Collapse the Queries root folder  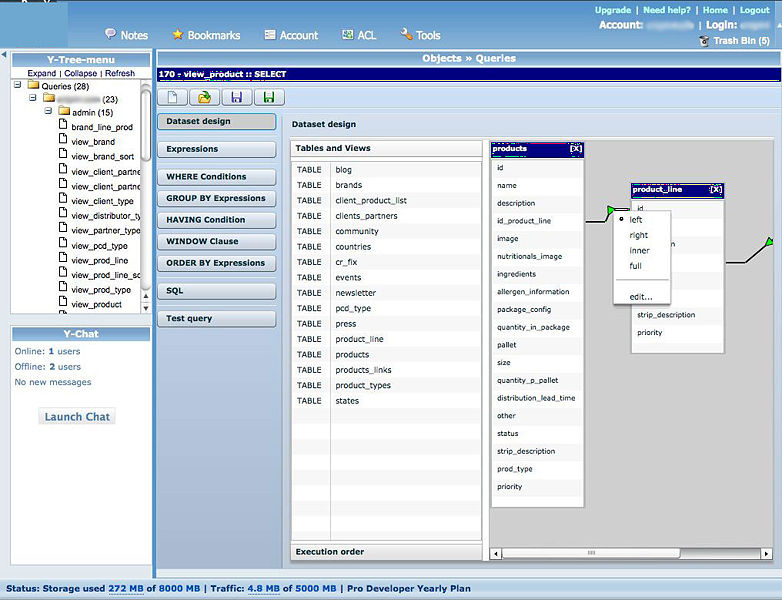tap(19, 86)
